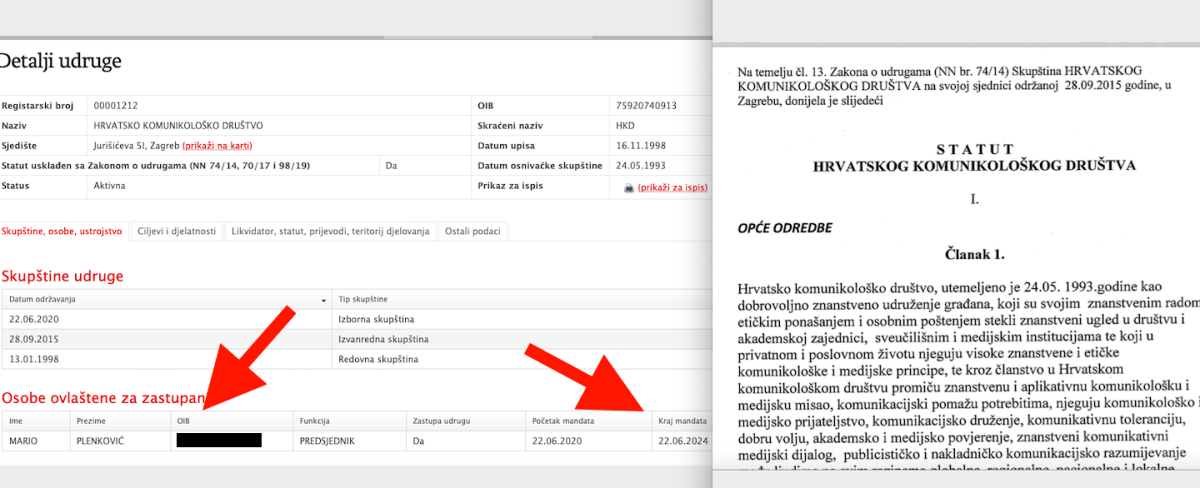Click the OIB value 75920740913
The width and height of the screenshot is (1200, 488).
(x=647, y=105)
